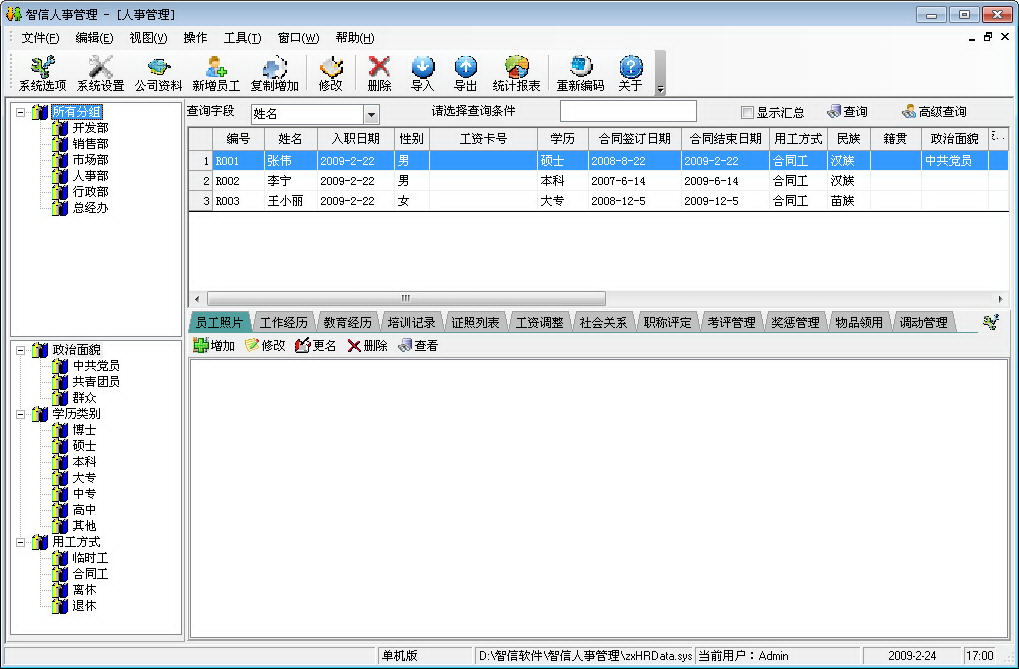This screenshot has height=669, width=1019.
Task: Click the 导入 import icon
Action: tap(422, 73)
